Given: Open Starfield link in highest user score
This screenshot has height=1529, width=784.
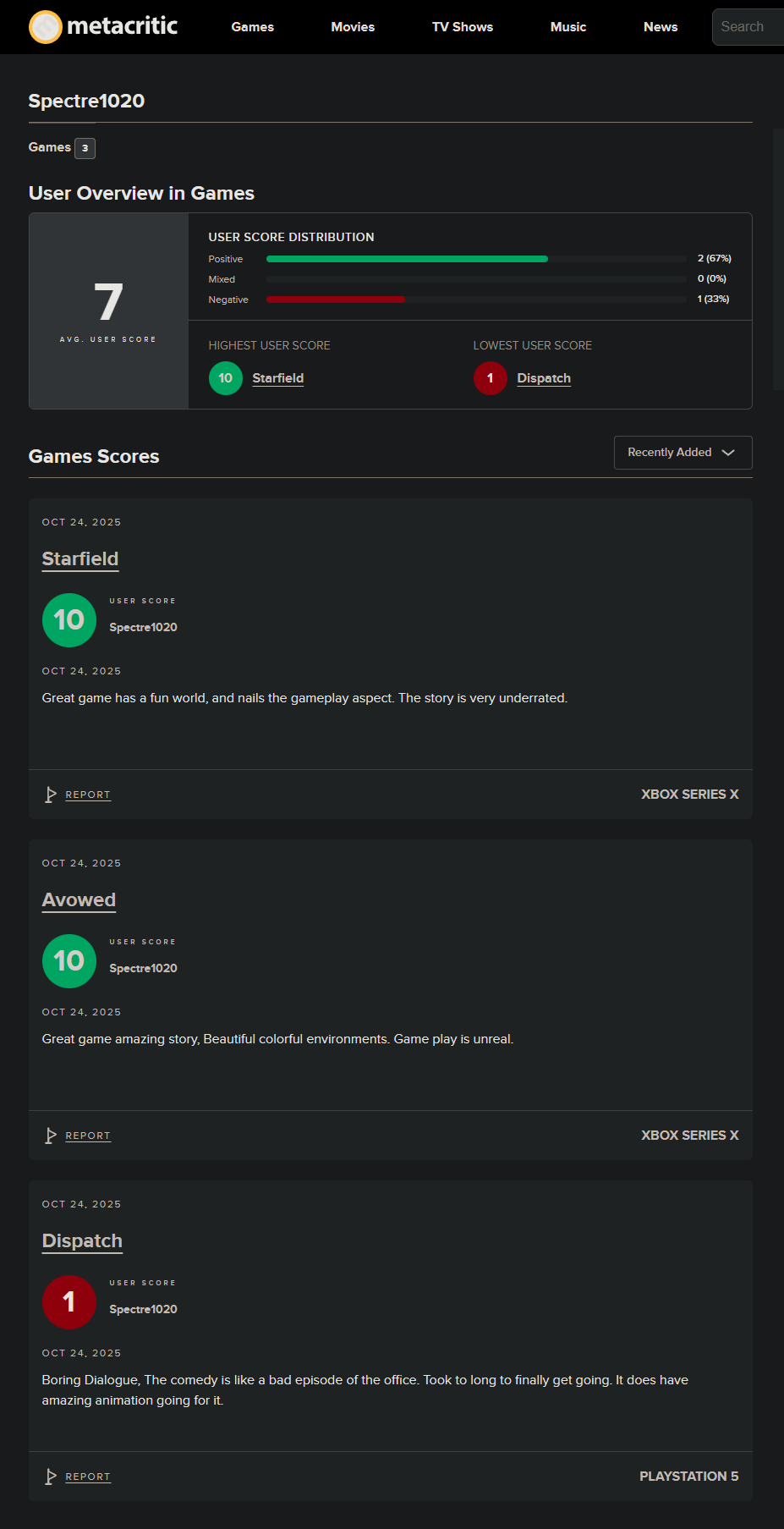Looking at the screenshot, I should [278, 378].
